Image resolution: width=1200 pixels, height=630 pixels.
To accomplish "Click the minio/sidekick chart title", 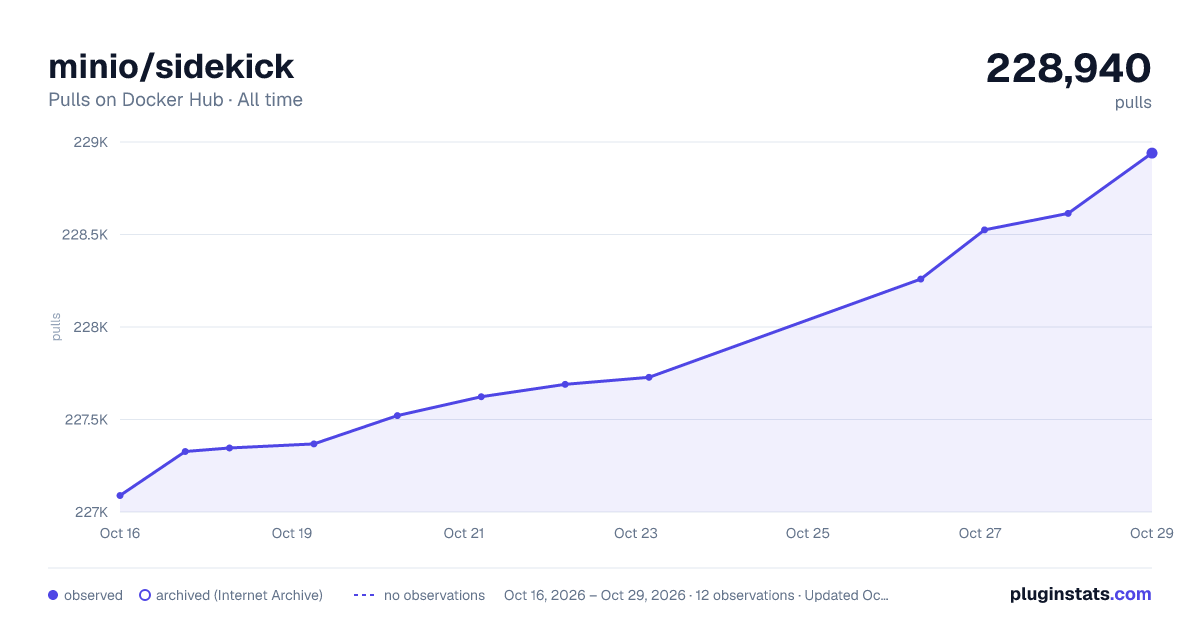I will click(x=171, y=66).
